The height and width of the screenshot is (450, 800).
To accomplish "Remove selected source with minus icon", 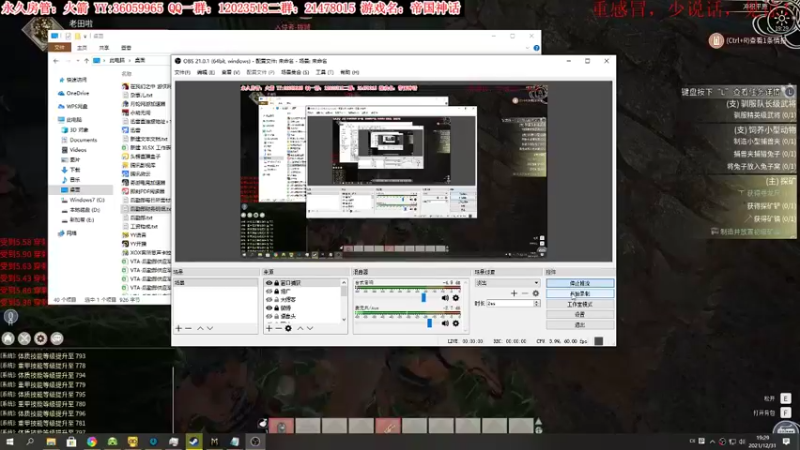I will [x=279, y=329].
